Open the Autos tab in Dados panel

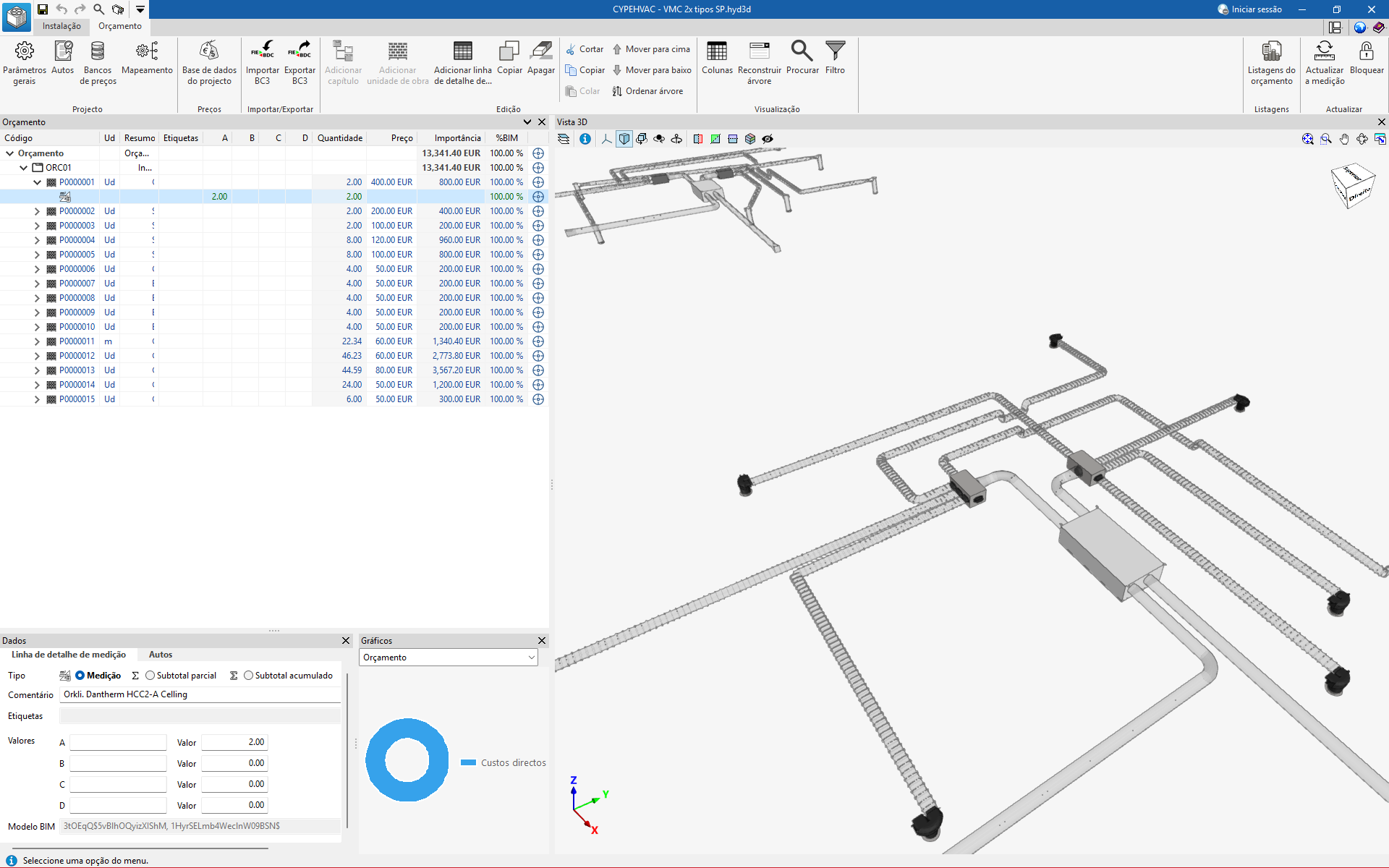click(x=160, y=655)
